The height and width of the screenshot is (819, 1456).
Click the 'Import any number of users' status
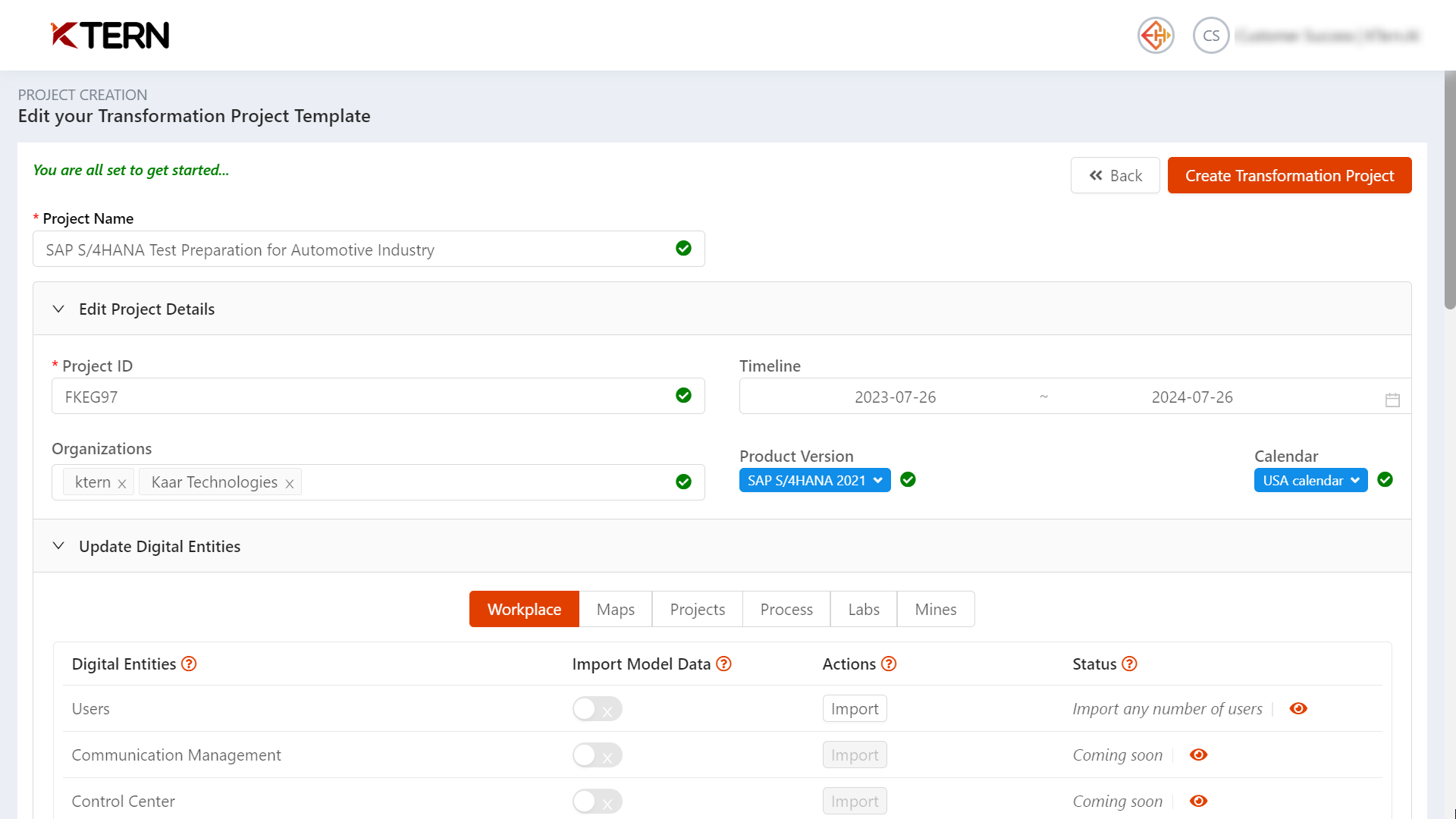coord(1167,708)
